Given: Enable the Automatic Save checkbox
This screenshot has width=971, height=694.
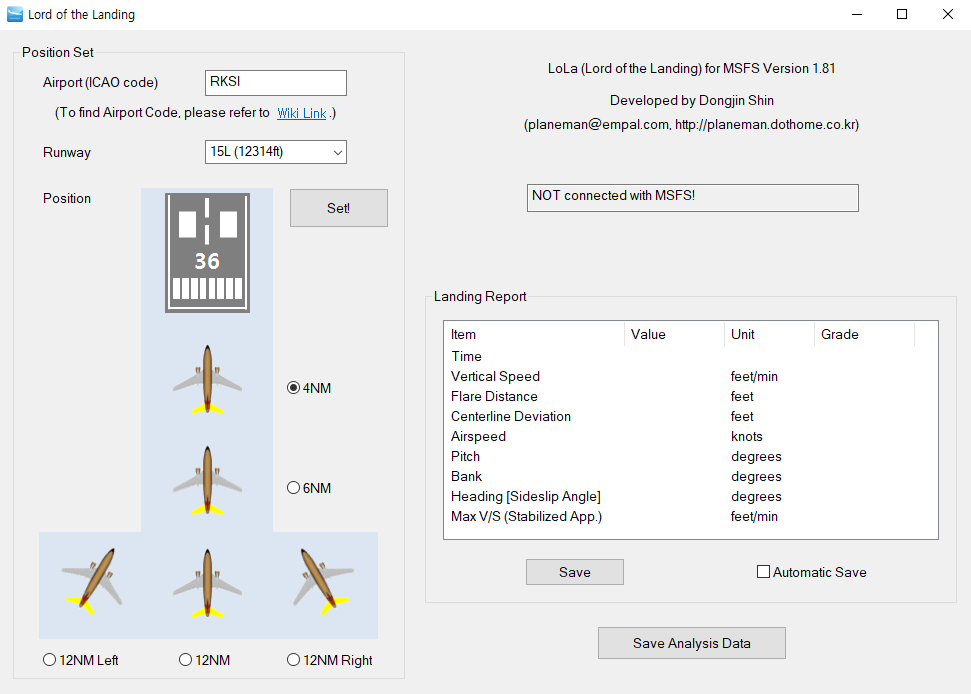Looking at the screenshot, I should click(764, 571).
